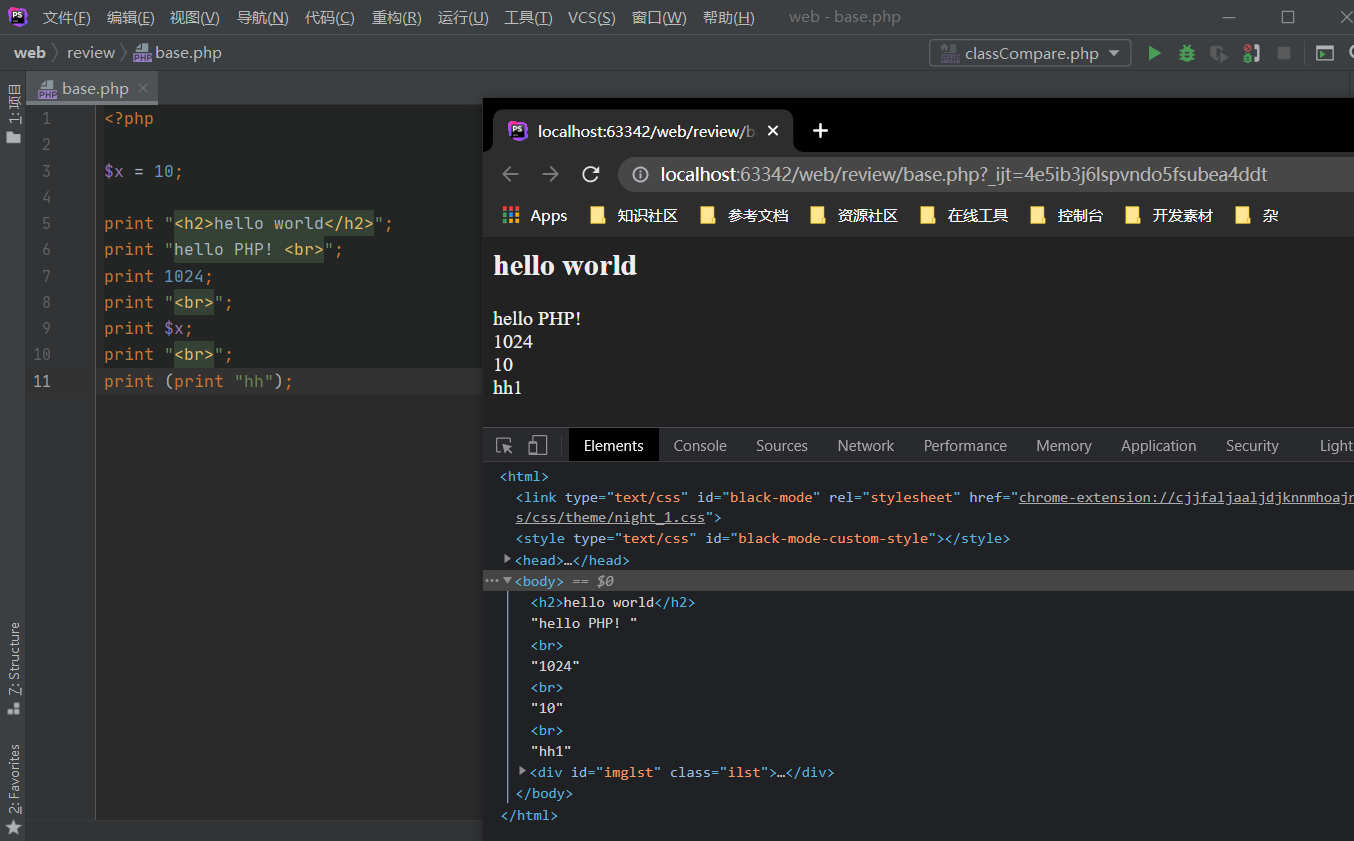This screenshot has width=1354, height=841.
Task: Open the terminal-run window icon in toolbar
Action: [1325, 53]
